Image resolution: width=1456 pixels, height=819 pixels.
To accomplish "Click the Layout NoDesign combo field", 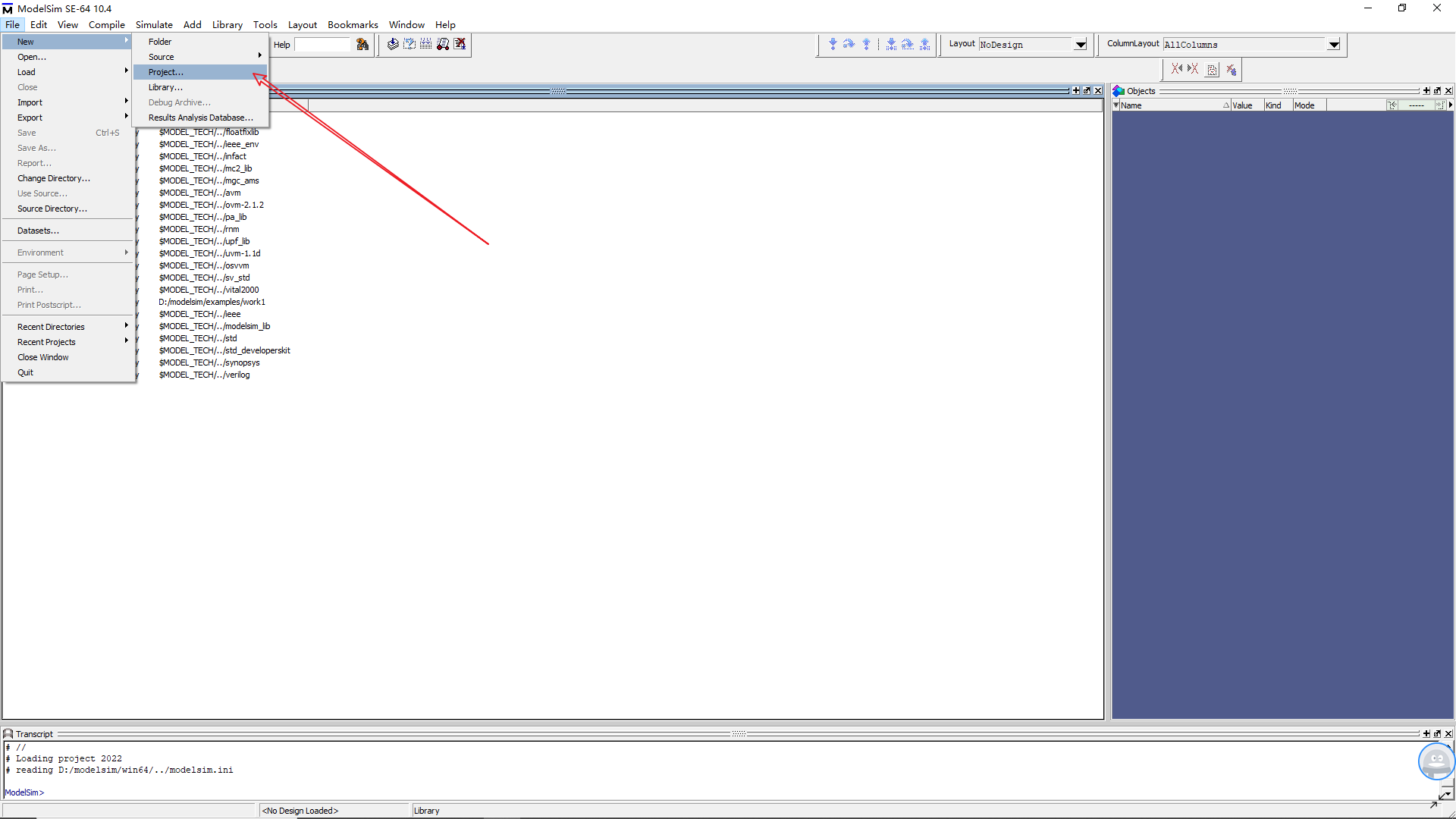I will coord(1025,45).
